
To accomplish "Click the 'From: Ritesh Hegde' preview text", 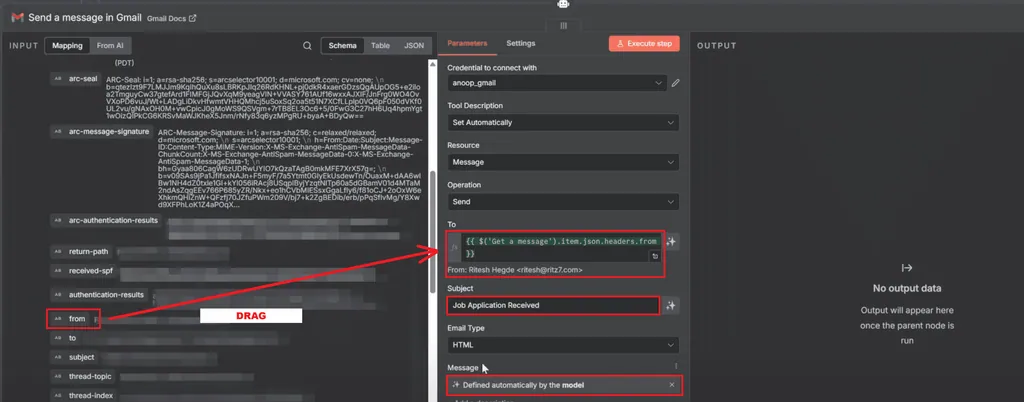I will point(515,270).
